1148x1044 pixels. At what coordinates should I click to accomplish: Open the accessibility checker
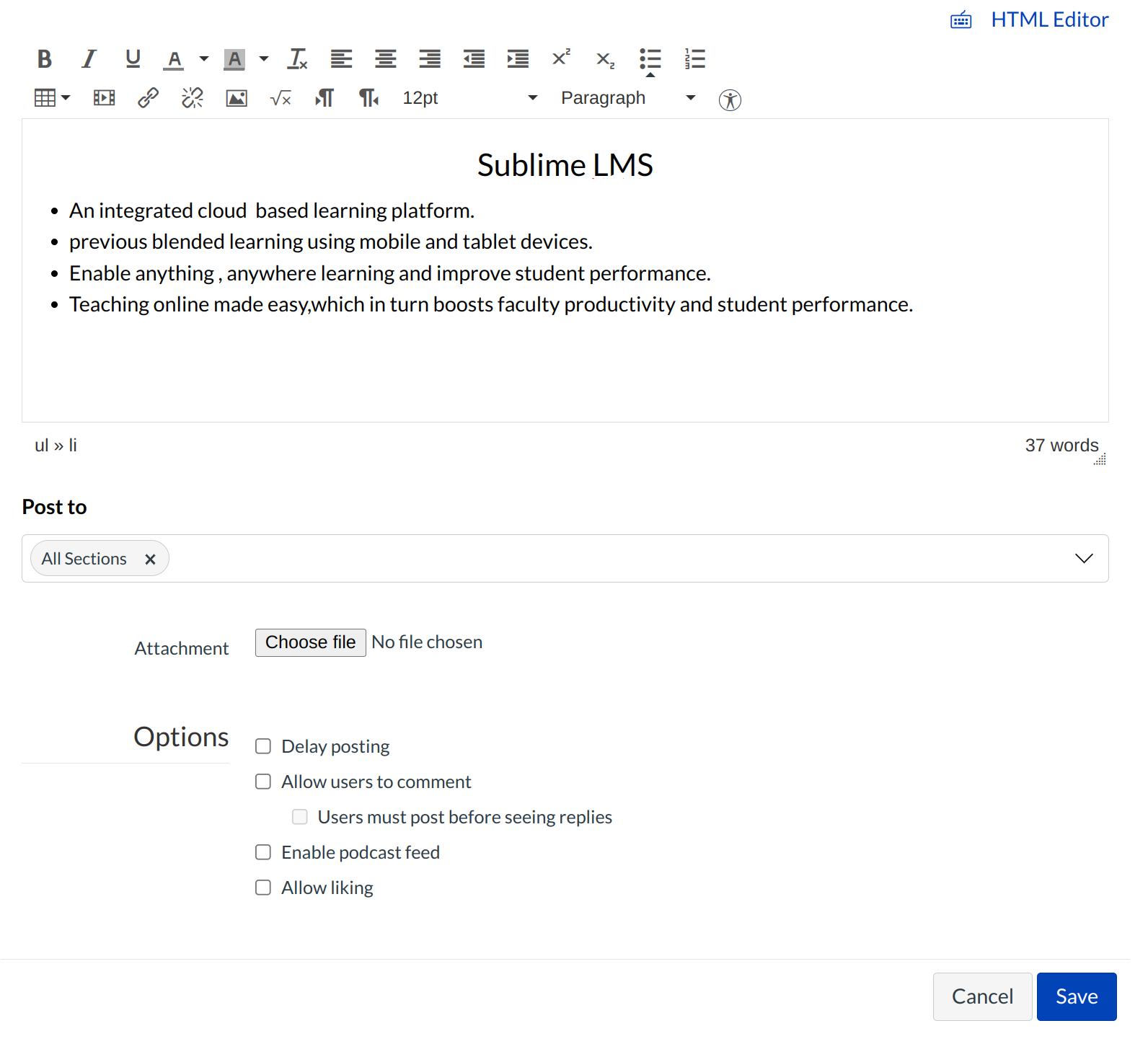[x=730, y=99]
